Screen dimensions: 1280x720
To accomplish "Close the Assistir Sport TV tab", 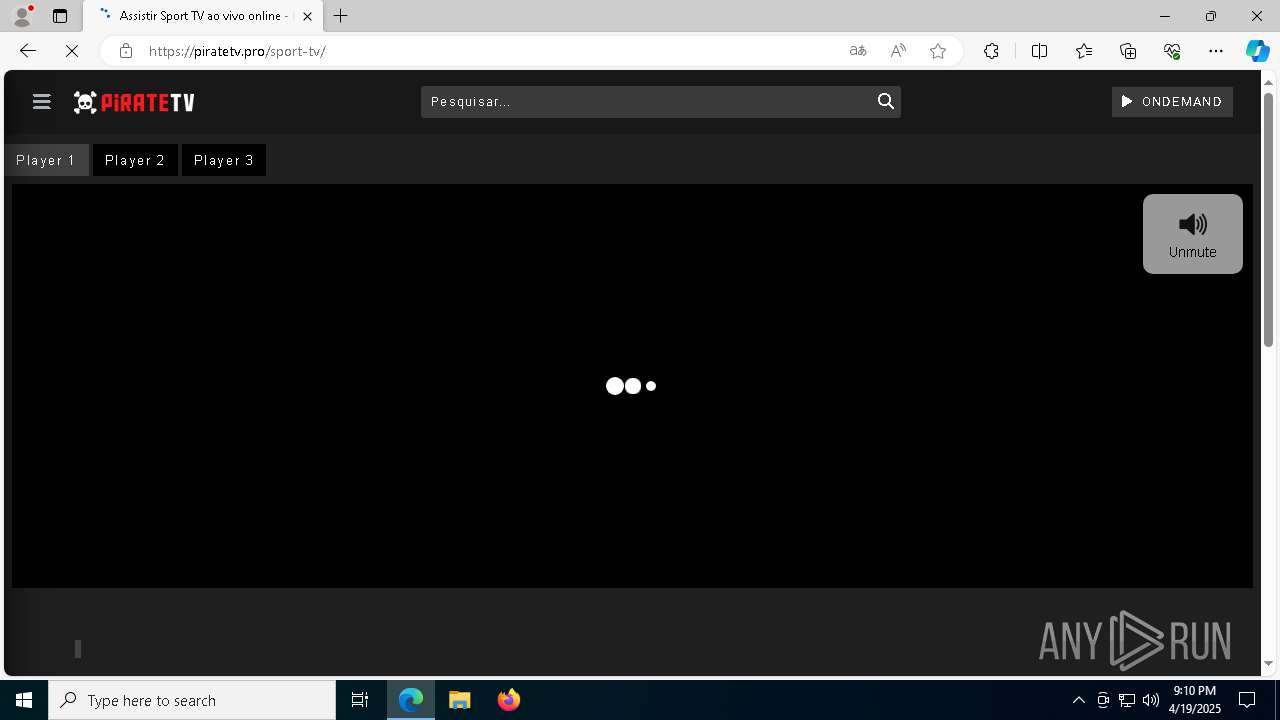I will pyautogui.click(x=307, y=16).
